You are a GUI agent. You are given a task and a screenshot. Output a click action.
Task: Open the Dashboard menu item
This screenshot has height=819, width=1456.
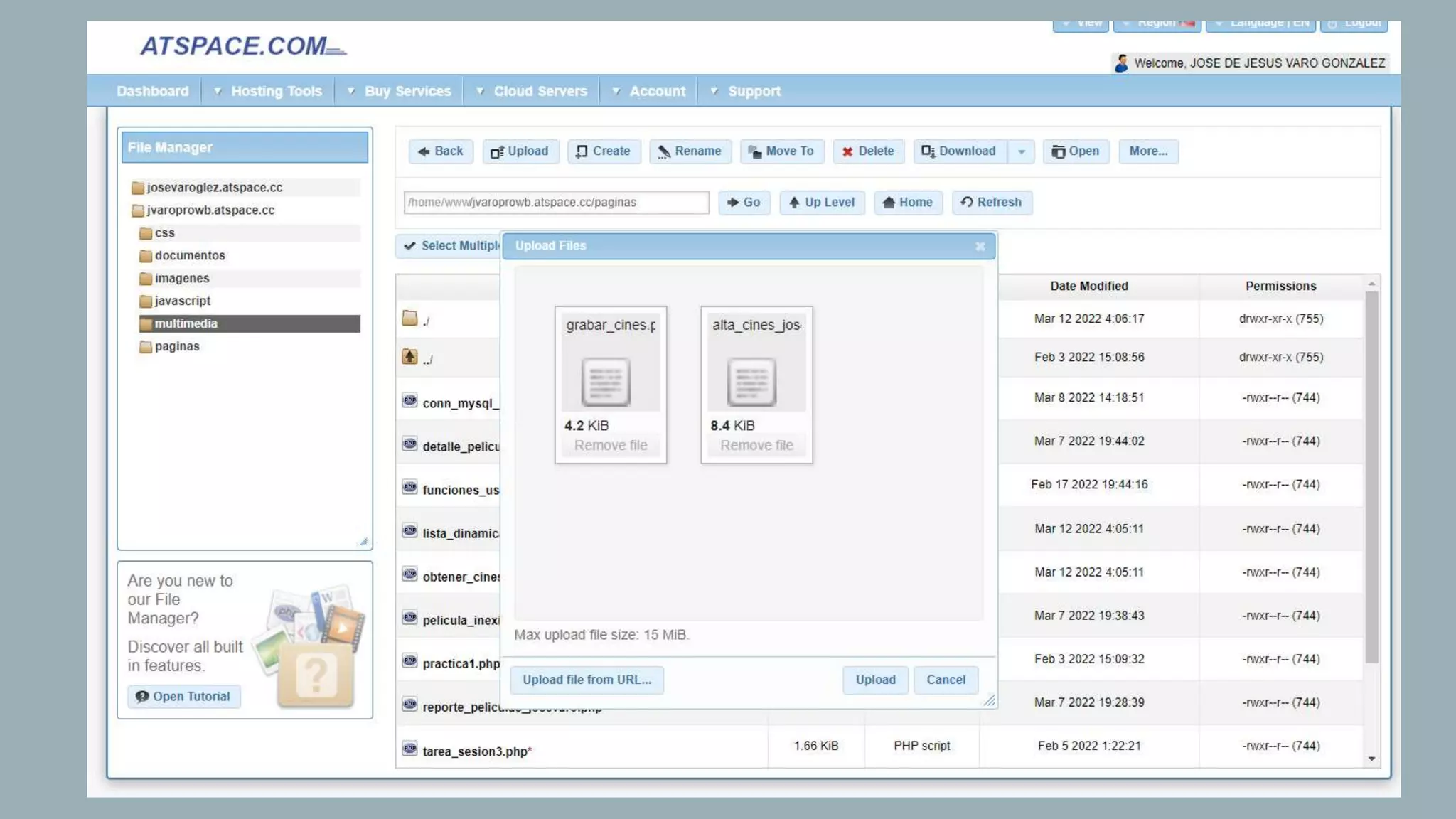[153, 91]
